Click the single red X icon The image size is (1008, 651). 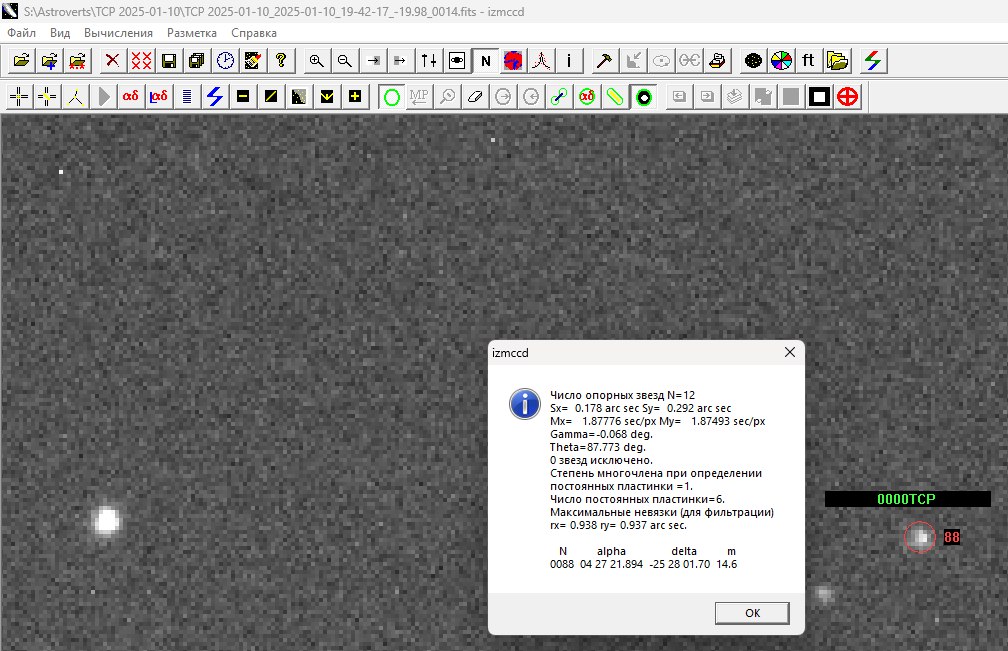tap(112, 61)
